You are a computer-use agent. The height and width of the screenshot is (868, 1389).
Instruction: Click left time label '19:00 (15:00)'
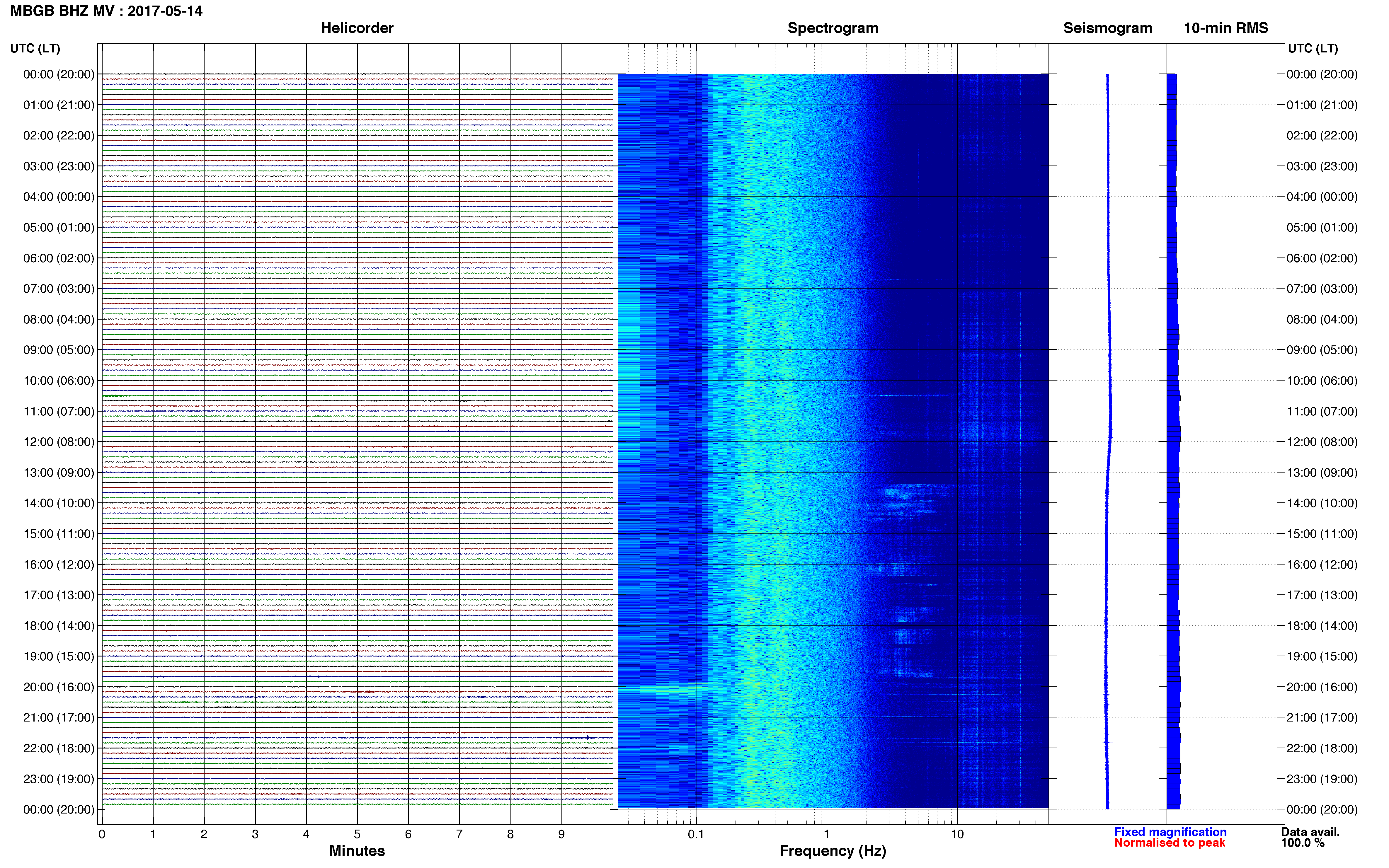59,656
